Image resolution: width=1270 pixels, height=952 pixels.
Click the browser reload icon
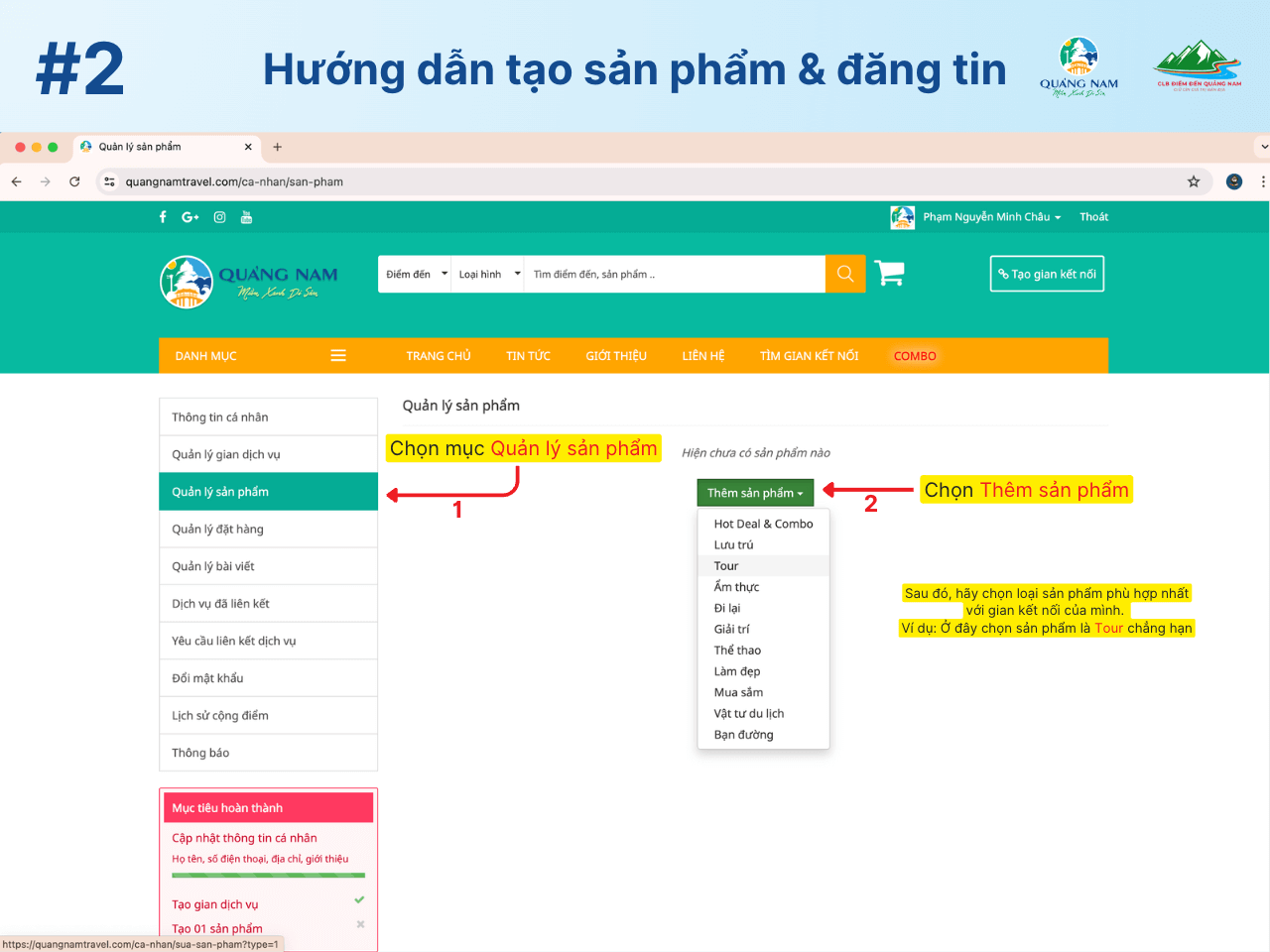coord(74,181)
